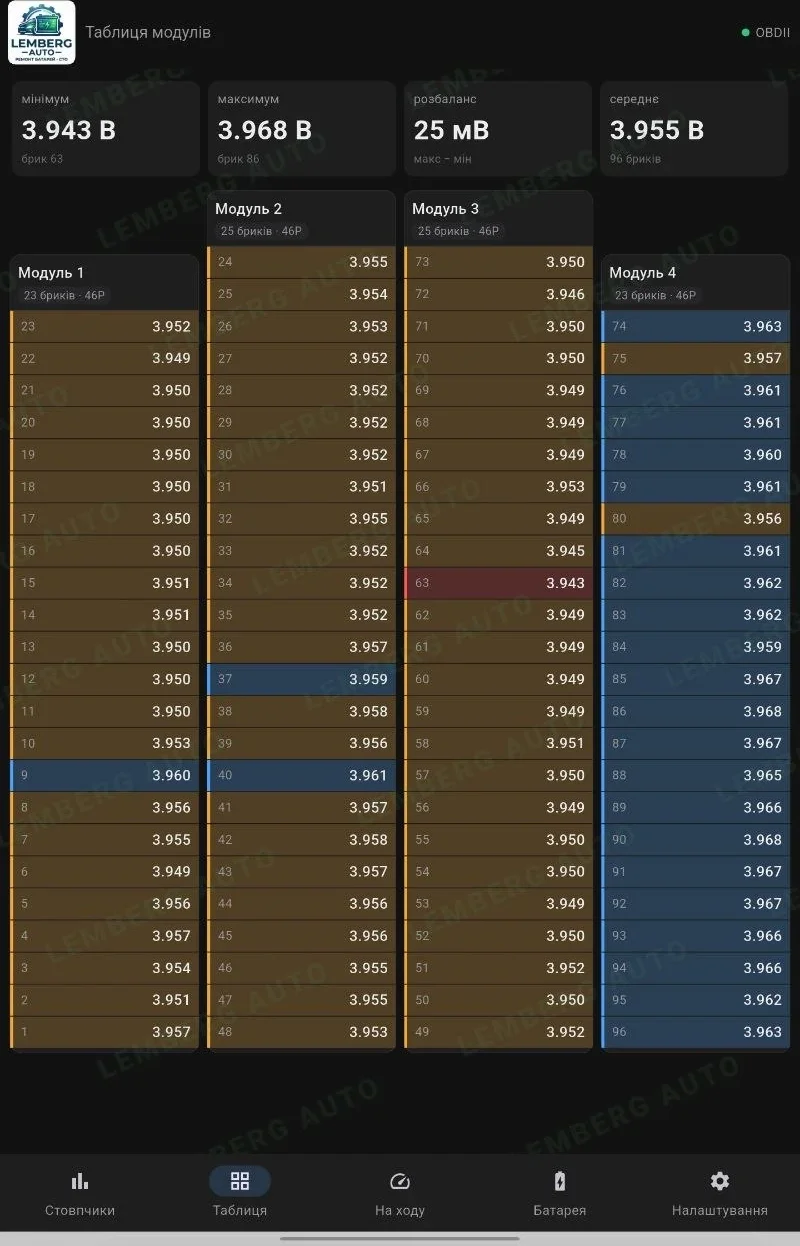The image size is (800, 1246).
Task: Select brick 37 row showing 3.959
Action: [x=302, y=679]
